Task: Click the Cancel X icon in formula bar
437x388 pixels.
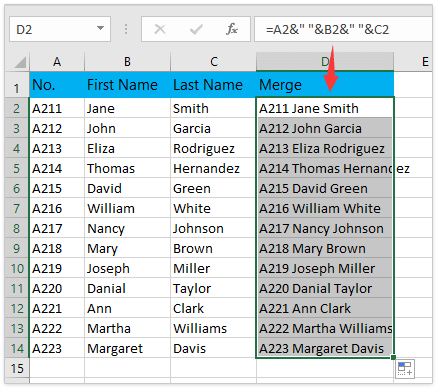Action: click(160, 29)
